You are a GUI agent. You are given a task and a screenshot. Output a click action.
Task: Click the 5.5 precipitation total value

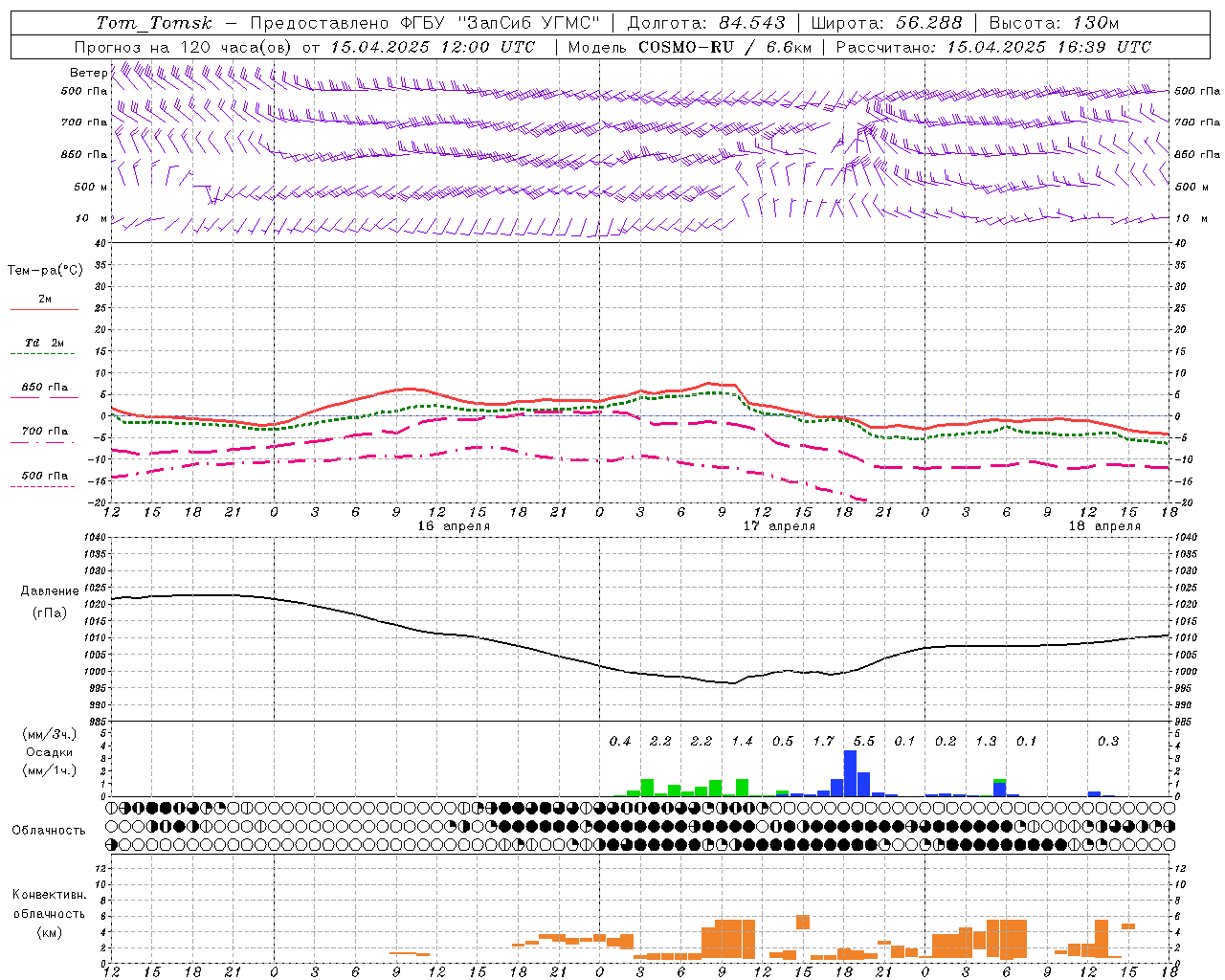pyautogui.click(x=864, y=742)
